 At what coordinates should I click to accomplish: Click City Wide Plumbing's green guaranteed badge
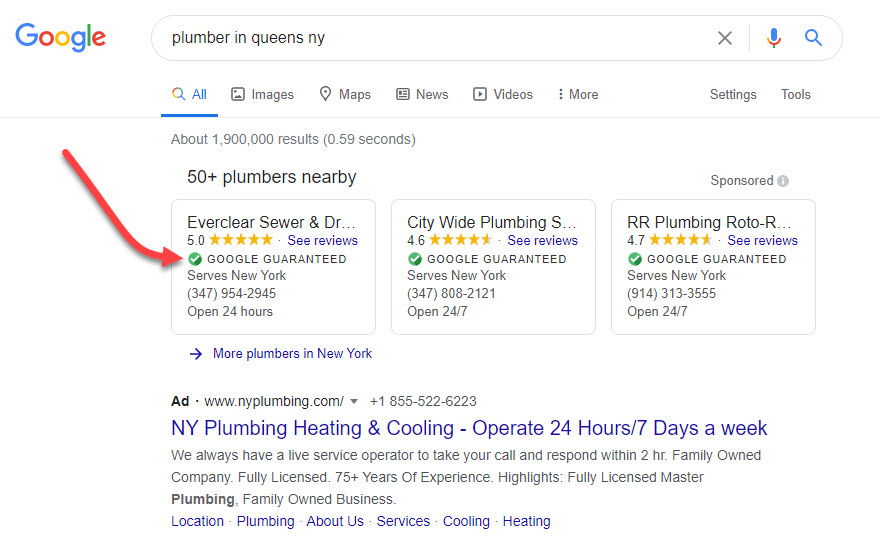(x=414, y=259)
